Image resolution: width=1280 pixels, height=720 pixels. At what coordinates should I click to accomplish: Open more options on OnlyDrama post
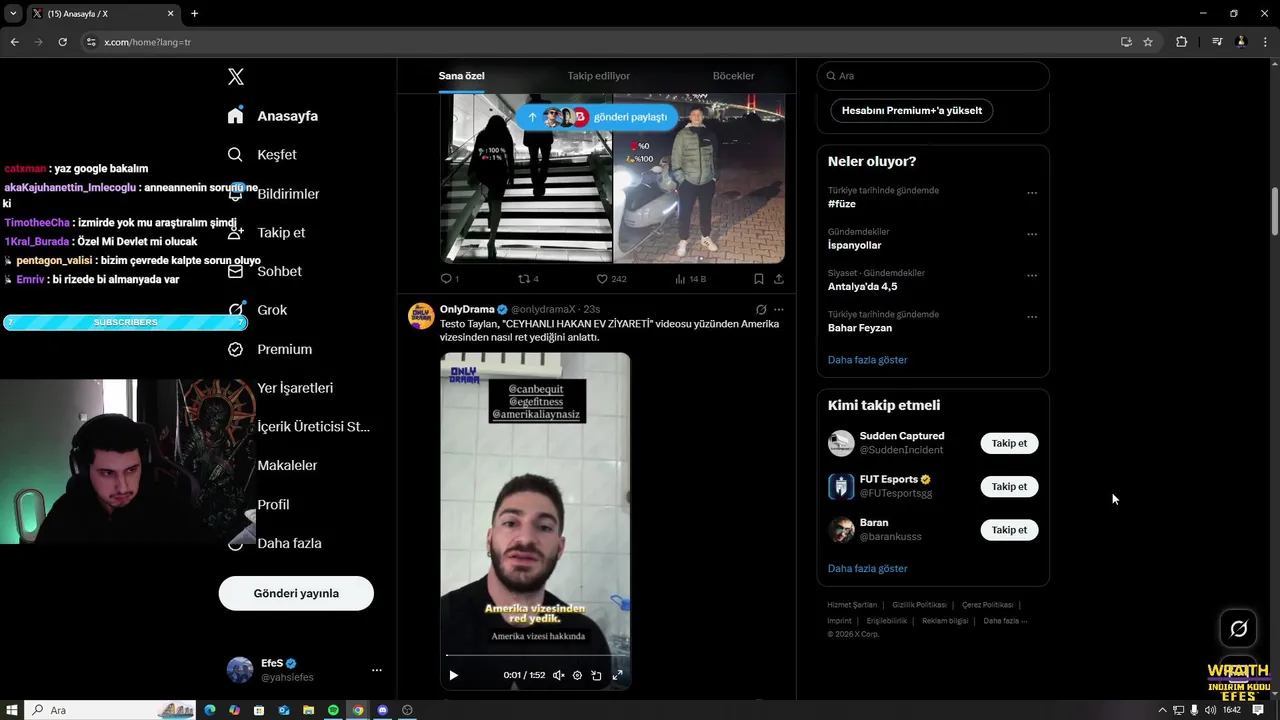[x=779, y=310]
